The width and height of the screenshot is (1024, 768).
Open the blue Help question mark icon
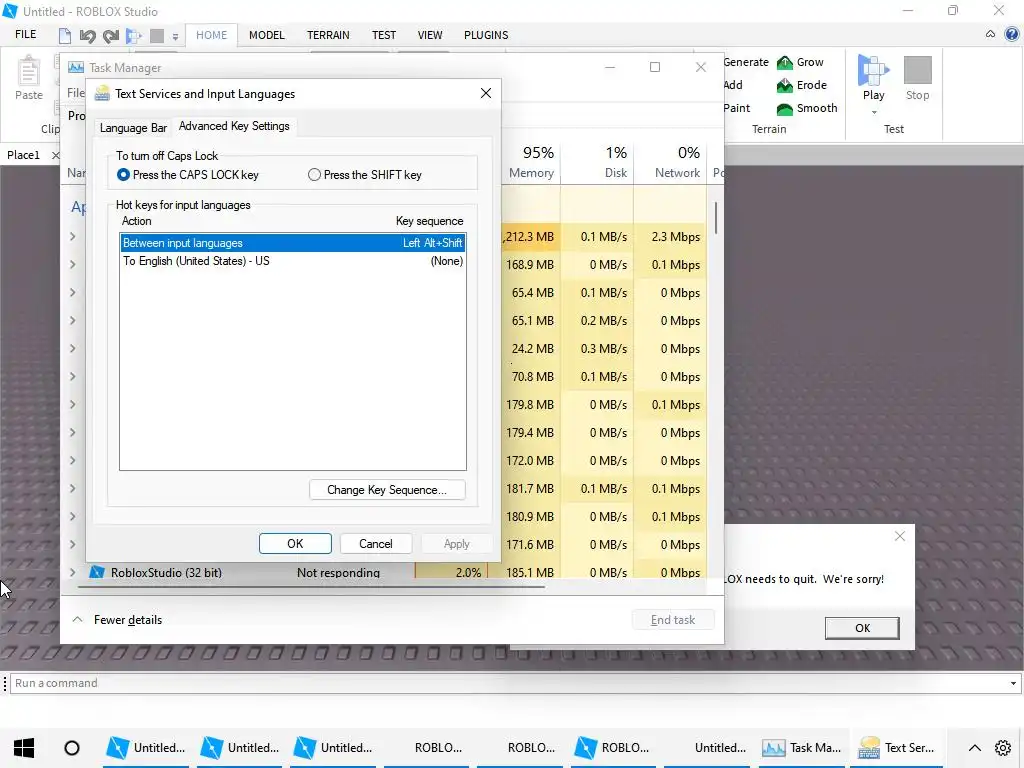pyautogui.click(x=1012, y=35)
